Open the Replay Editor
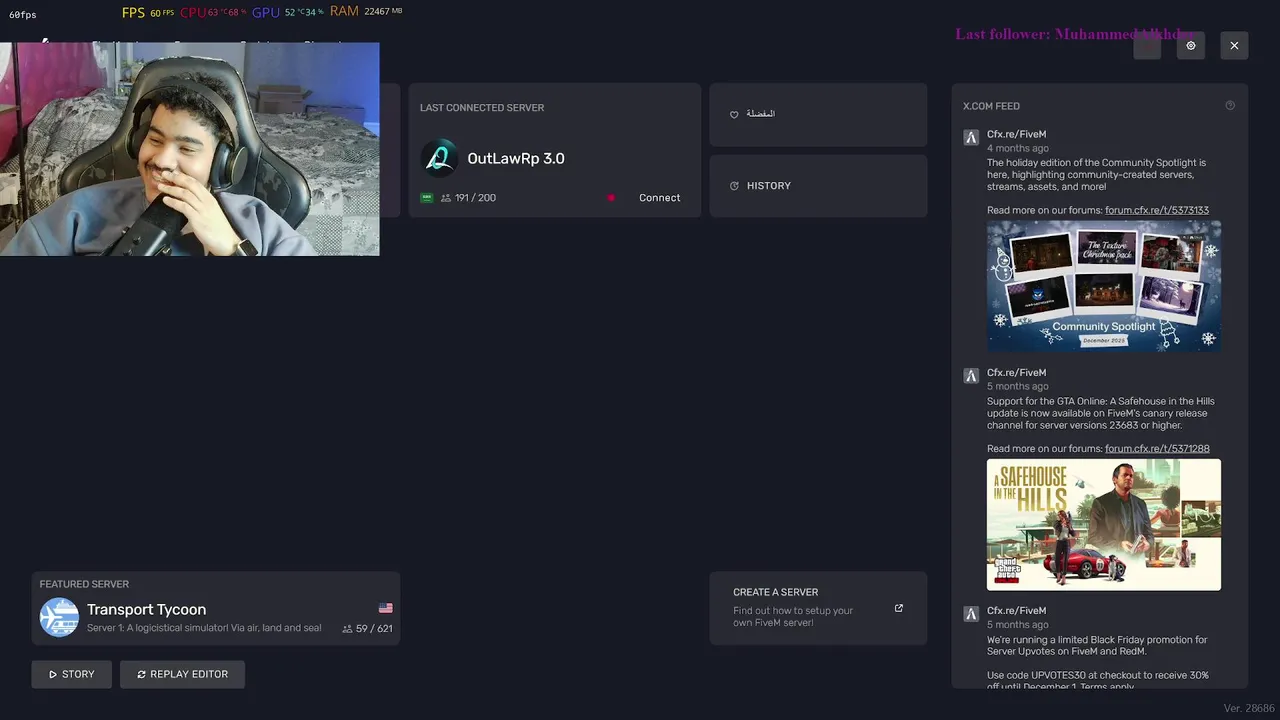 (x=182, y=674)
